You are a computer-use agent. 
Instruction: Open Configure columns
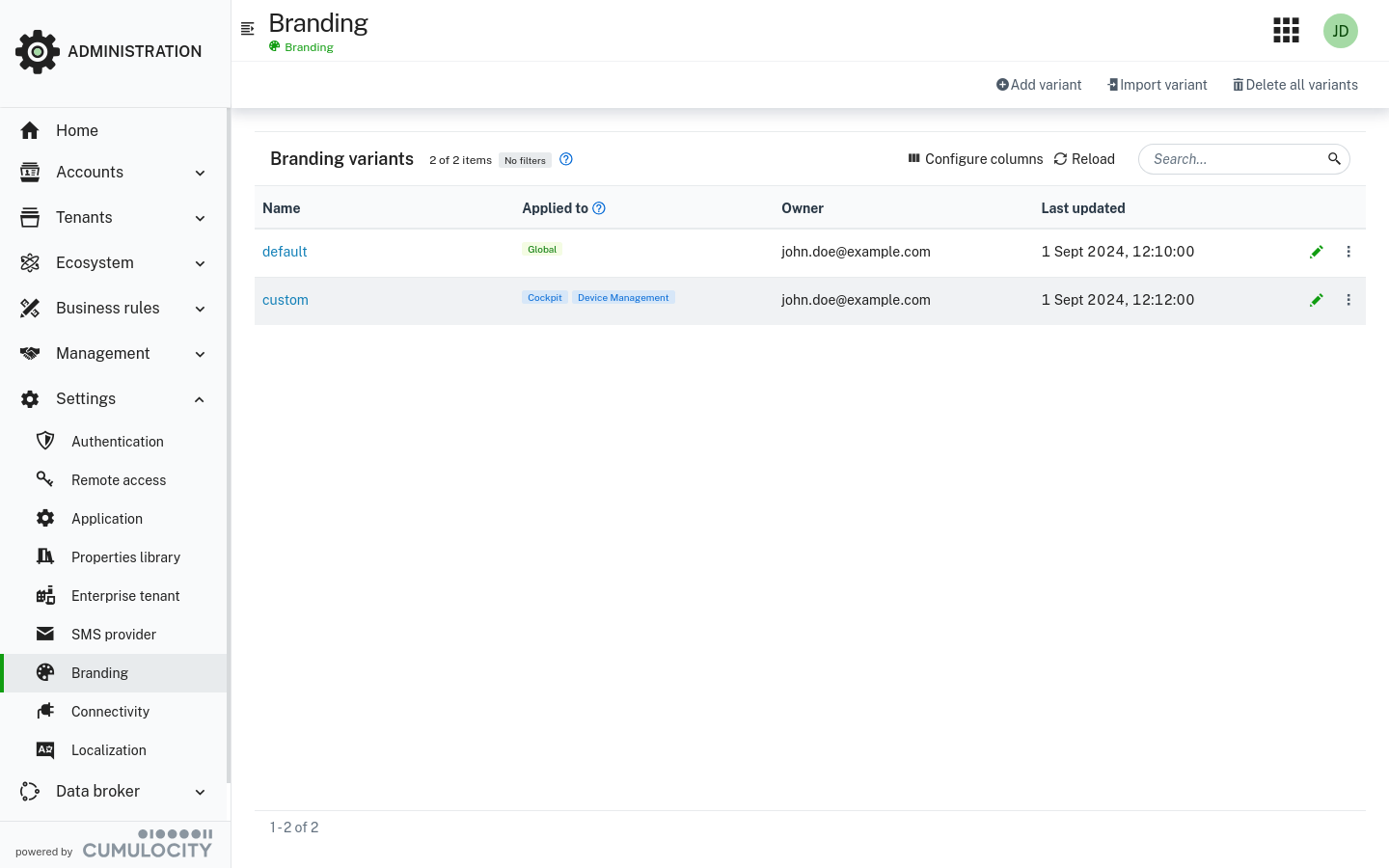(x=974, y=158)
